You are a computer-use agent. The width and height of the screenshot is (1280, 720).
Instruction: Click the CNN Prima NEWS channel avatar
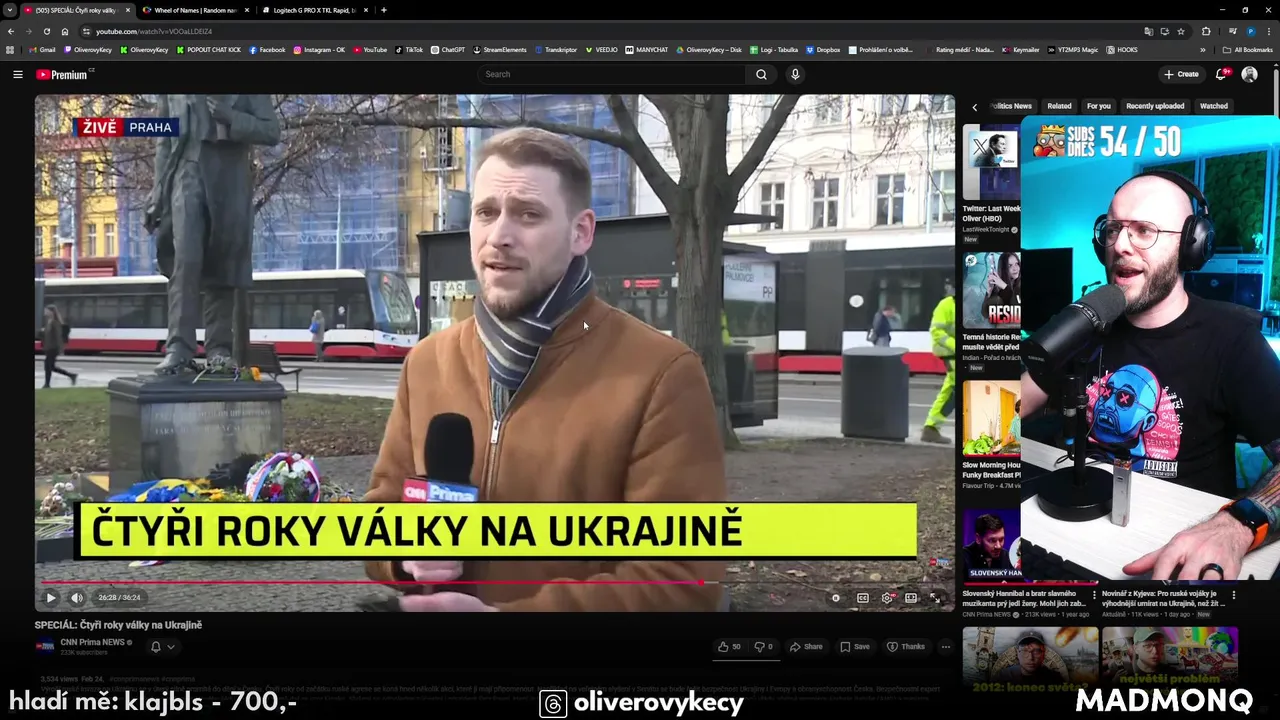click(45, 647)
